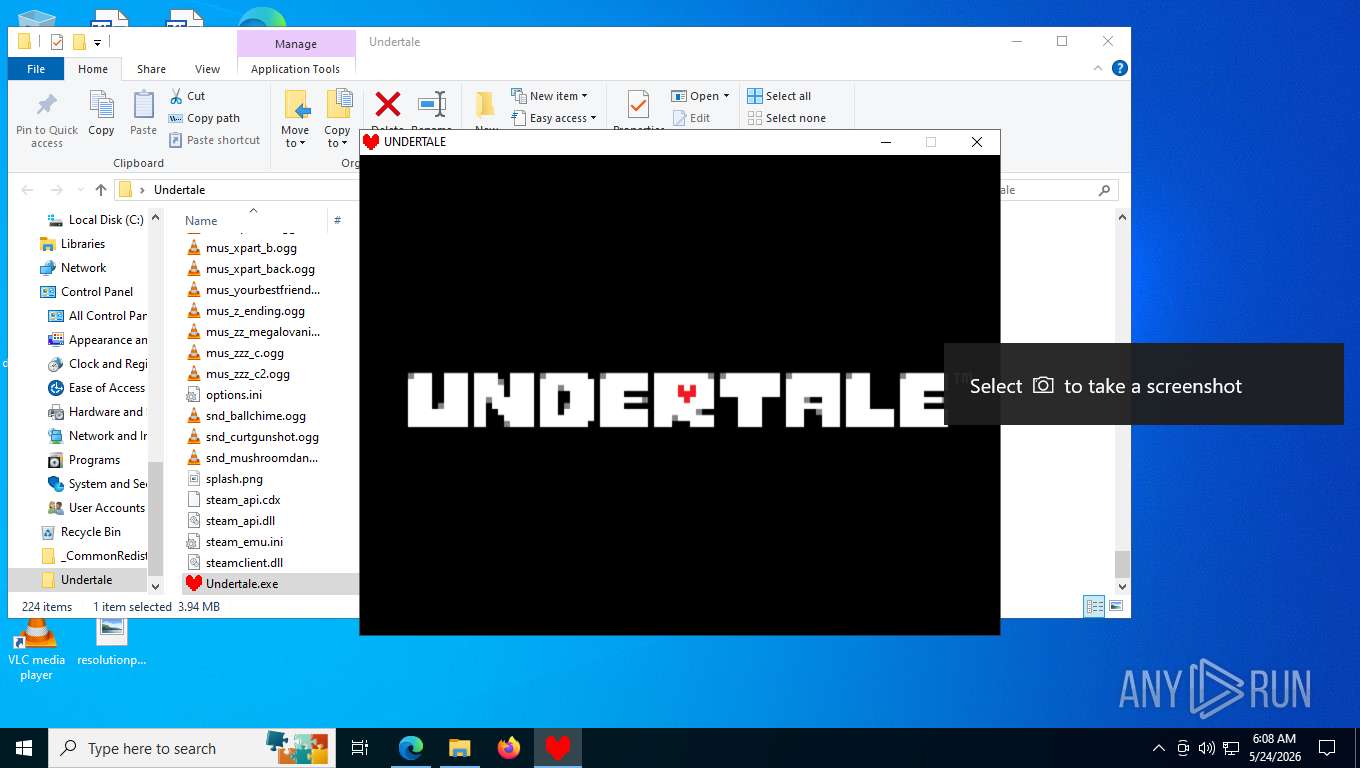1360x768 pixels.
Task: Click the Up one level arrow
Action: point(101,190)
